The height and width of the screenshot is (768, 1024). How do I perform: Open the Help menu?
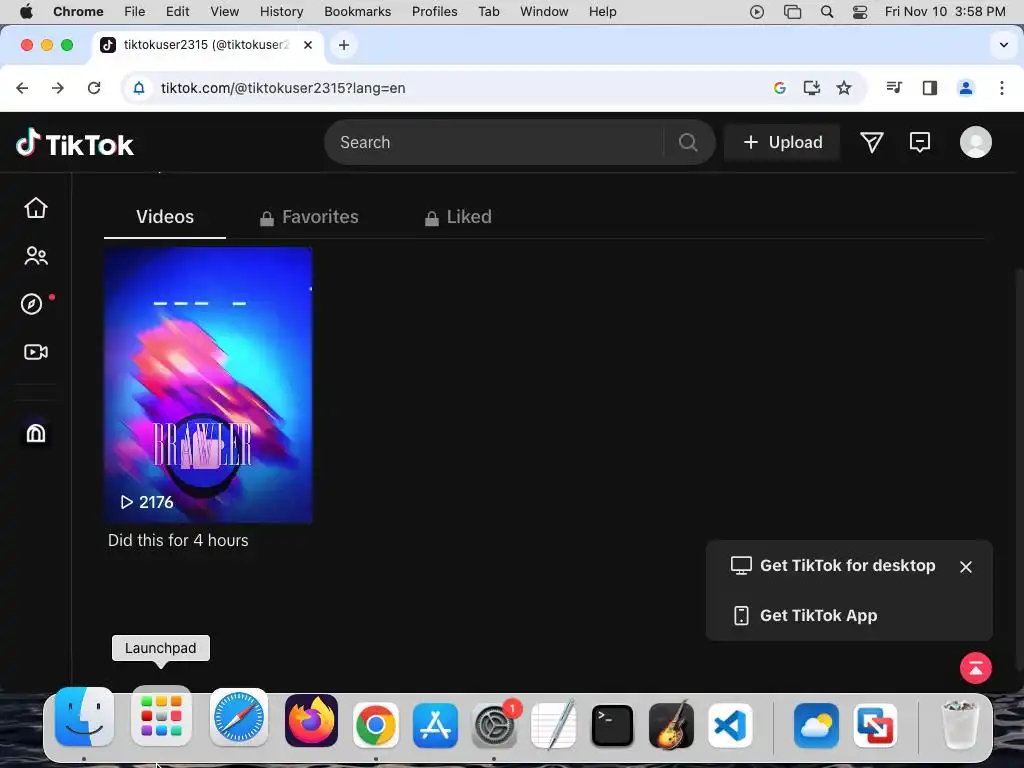click(x=602, y=12)
